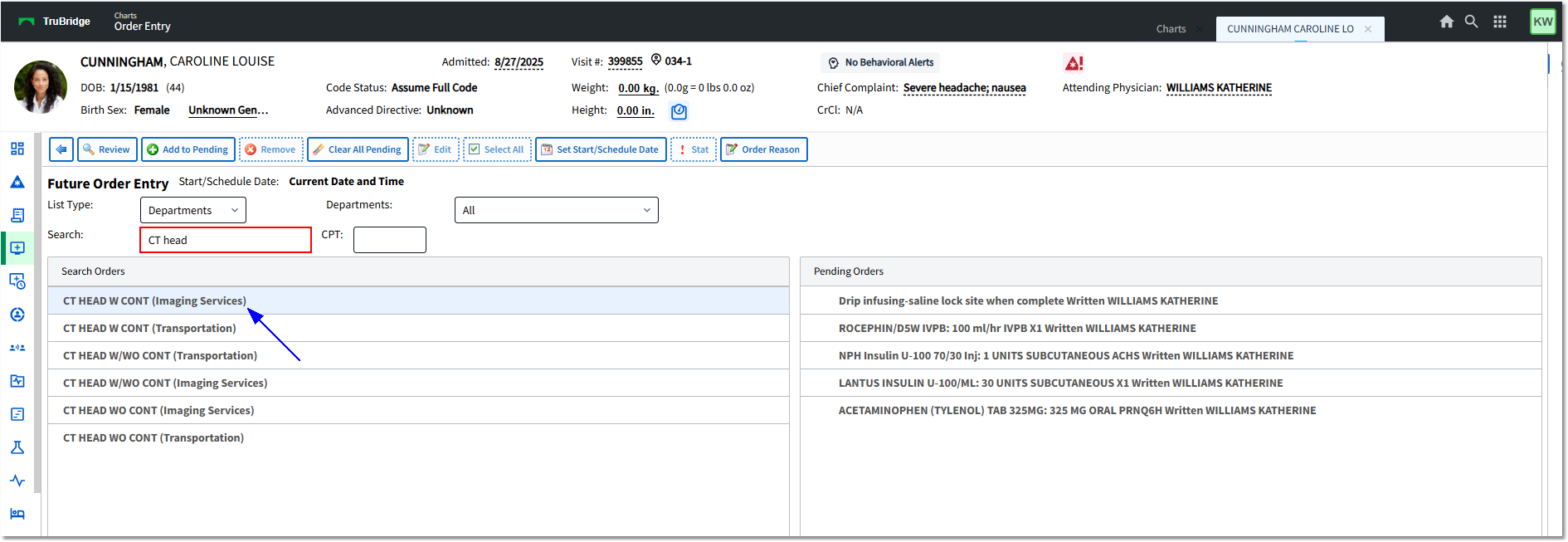Click the Review button
Screen dimensions: 1568x542
coord(107,149)
